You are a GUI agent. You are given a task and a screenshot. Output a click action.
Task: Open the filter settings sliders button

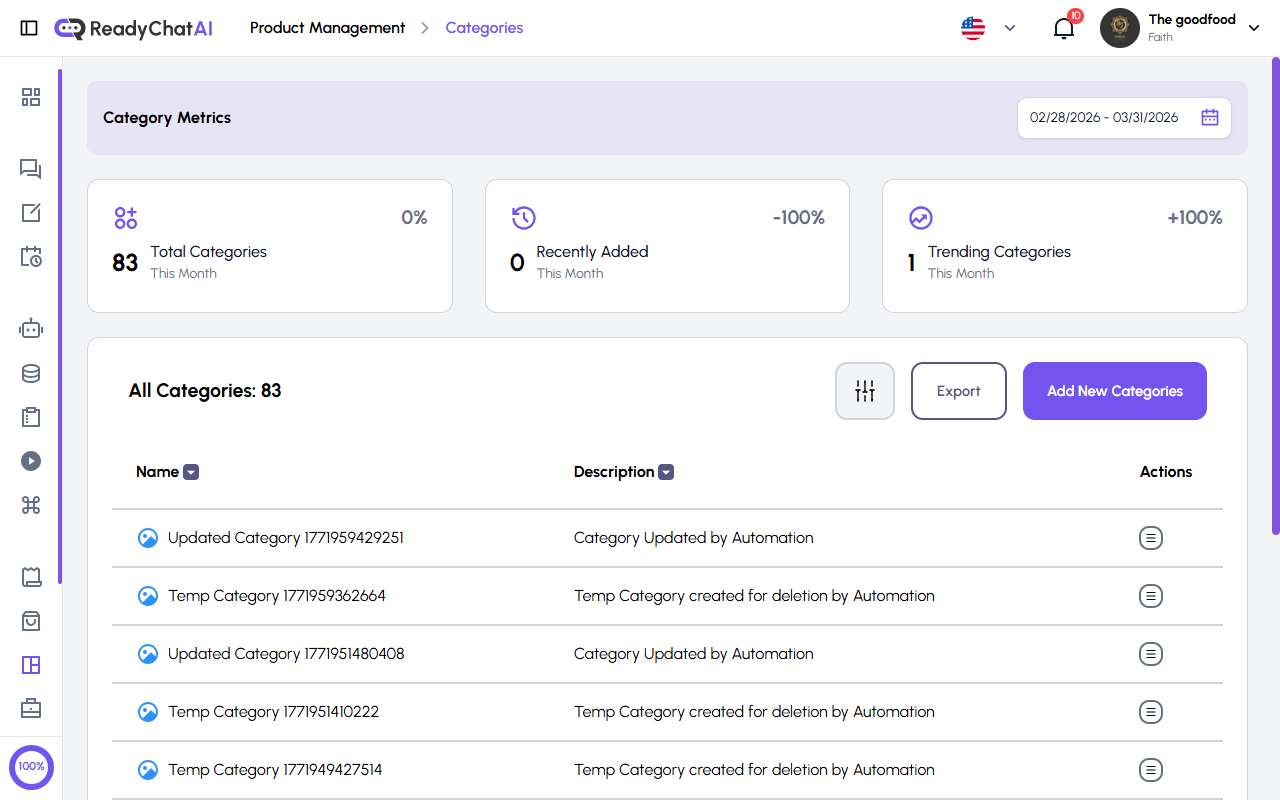865,391
